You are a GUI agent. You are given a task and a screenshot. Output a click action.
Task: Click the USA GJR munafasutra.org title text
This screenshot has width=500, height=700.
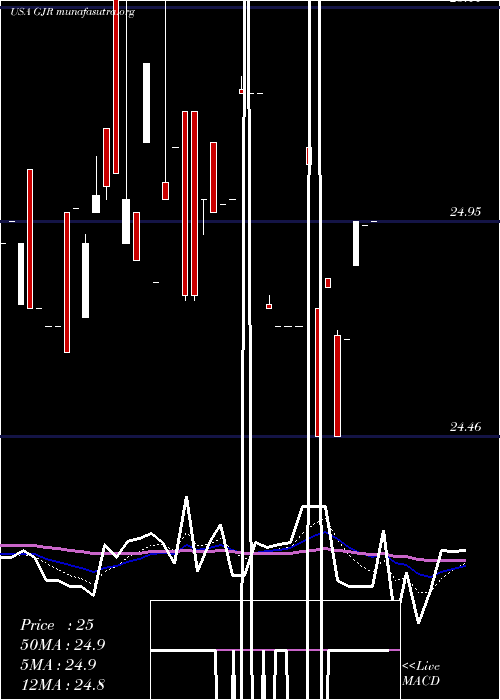tap(72, 12)
